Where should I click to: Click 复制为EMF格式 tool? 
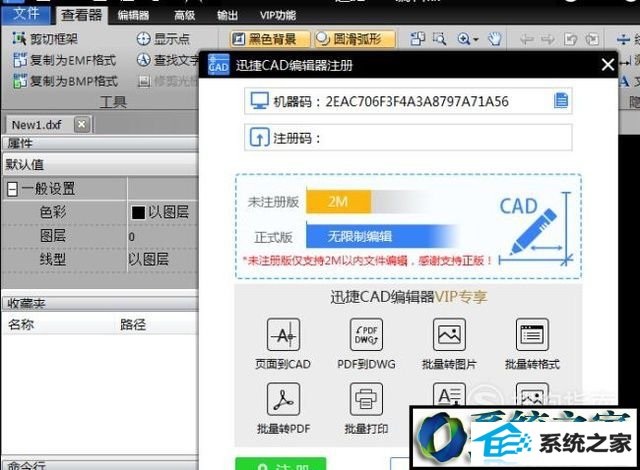point(64,60)
